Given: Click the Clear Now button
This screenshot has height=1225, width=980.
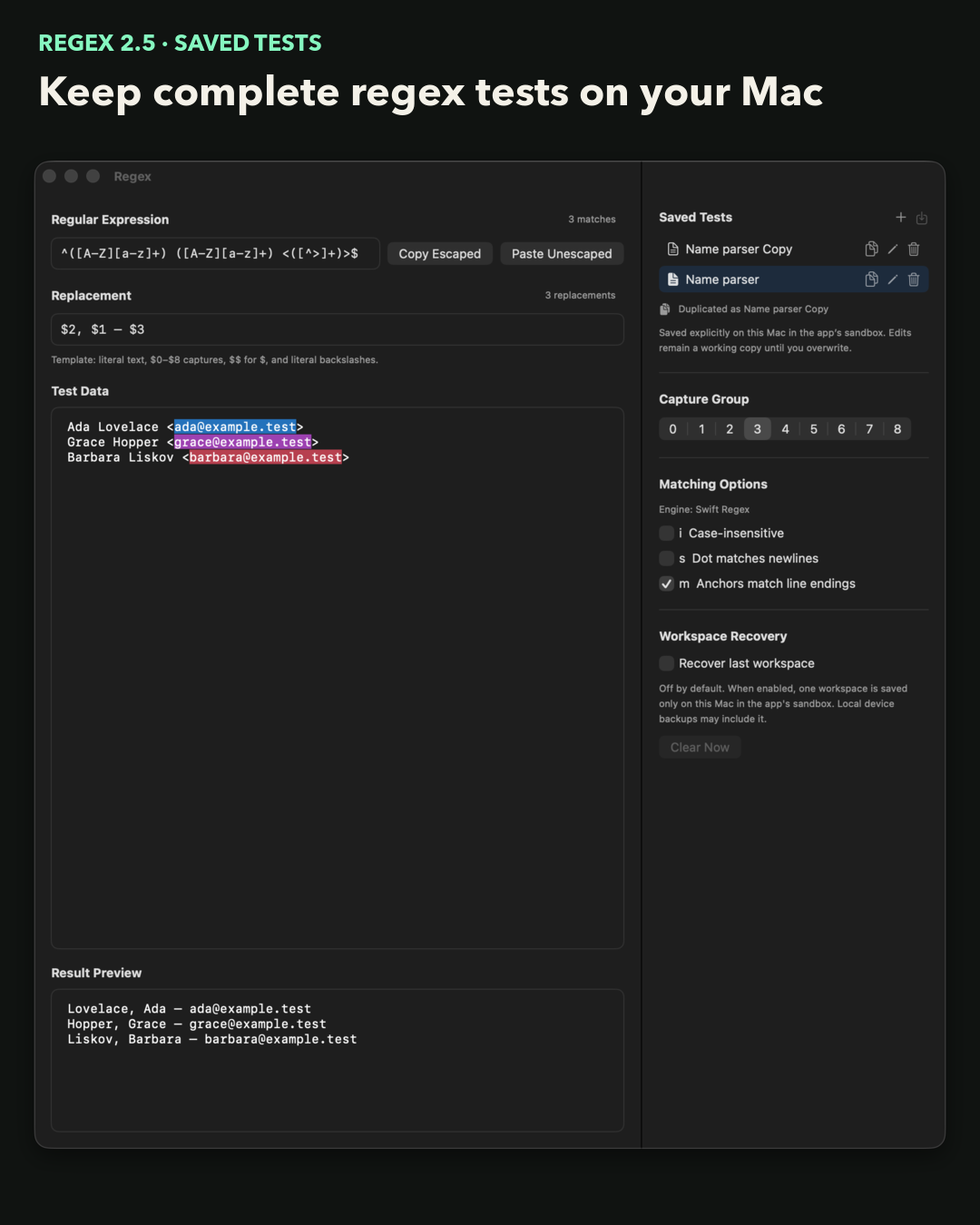Looking at the screenshot, I should pyautogui.click(x=700, y=748).
